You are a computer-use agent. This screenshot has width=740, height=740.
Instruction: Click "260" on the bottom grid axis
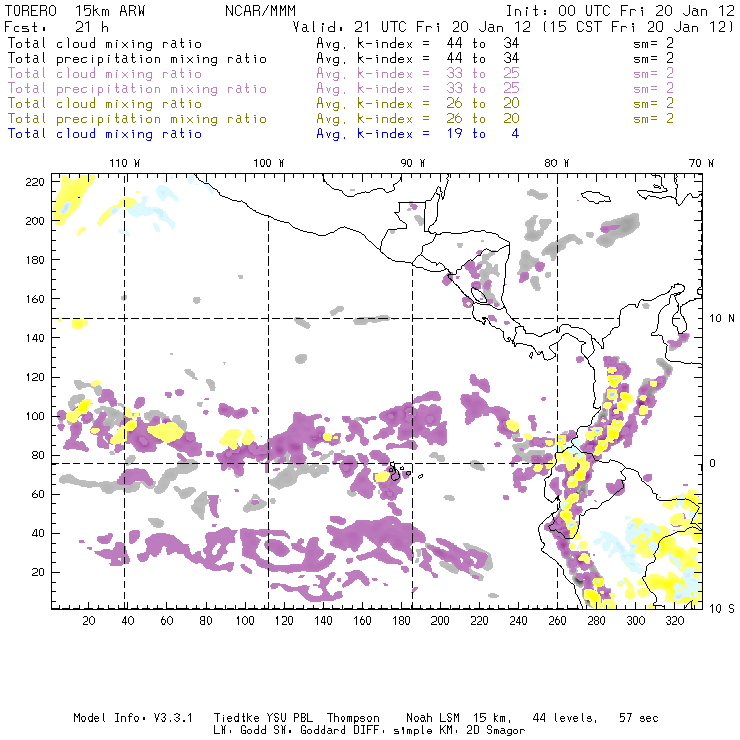[557, 621]
